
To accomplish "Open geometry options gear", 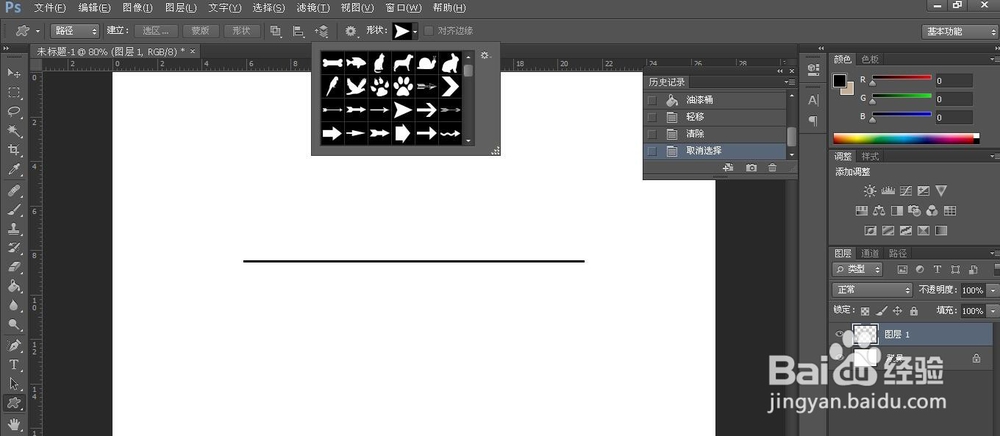I will (351, 31).
